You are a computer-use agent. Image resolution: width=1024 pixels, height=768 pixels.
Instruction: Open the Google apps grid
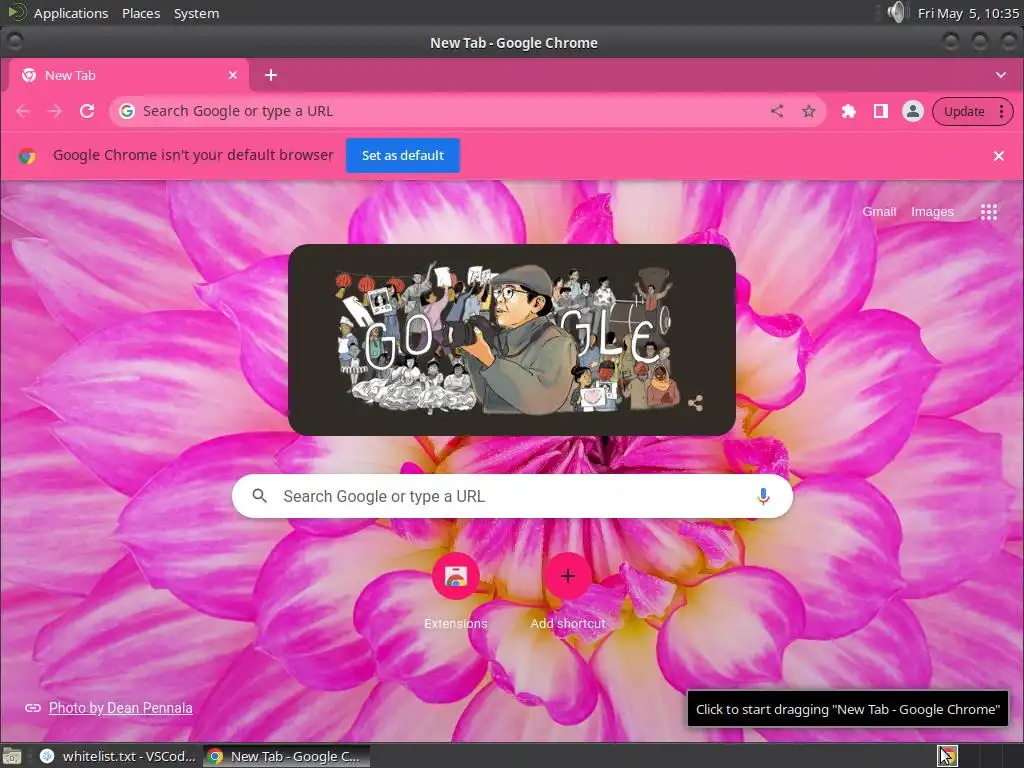tap(989, 212)
